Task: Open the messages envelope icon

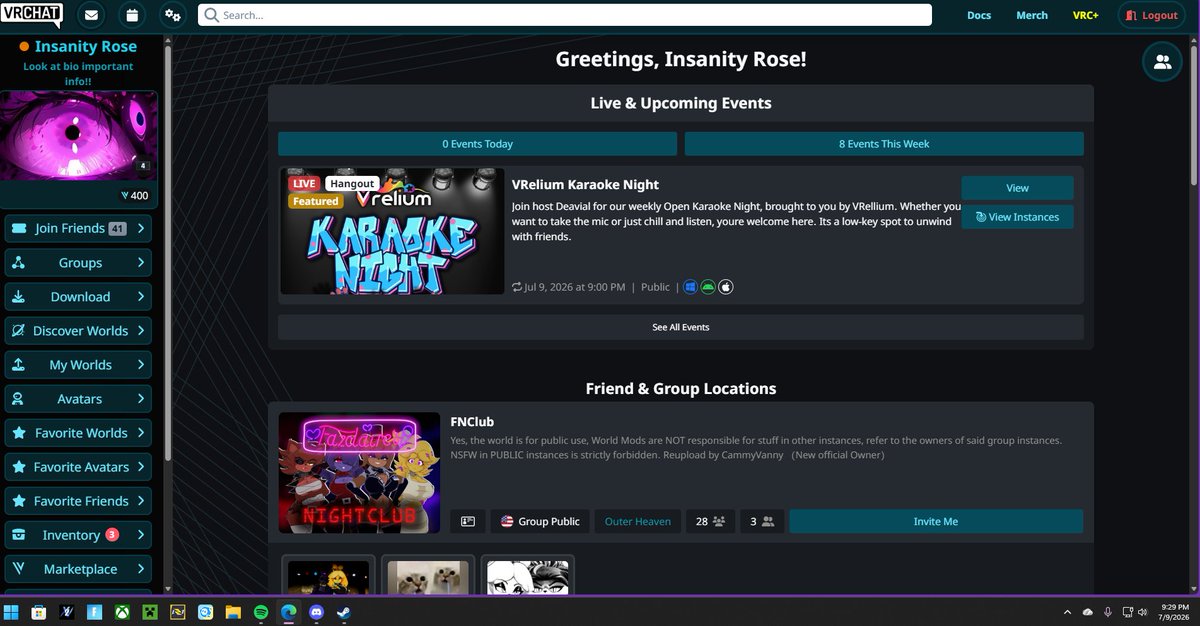Action: coord(92,15)
